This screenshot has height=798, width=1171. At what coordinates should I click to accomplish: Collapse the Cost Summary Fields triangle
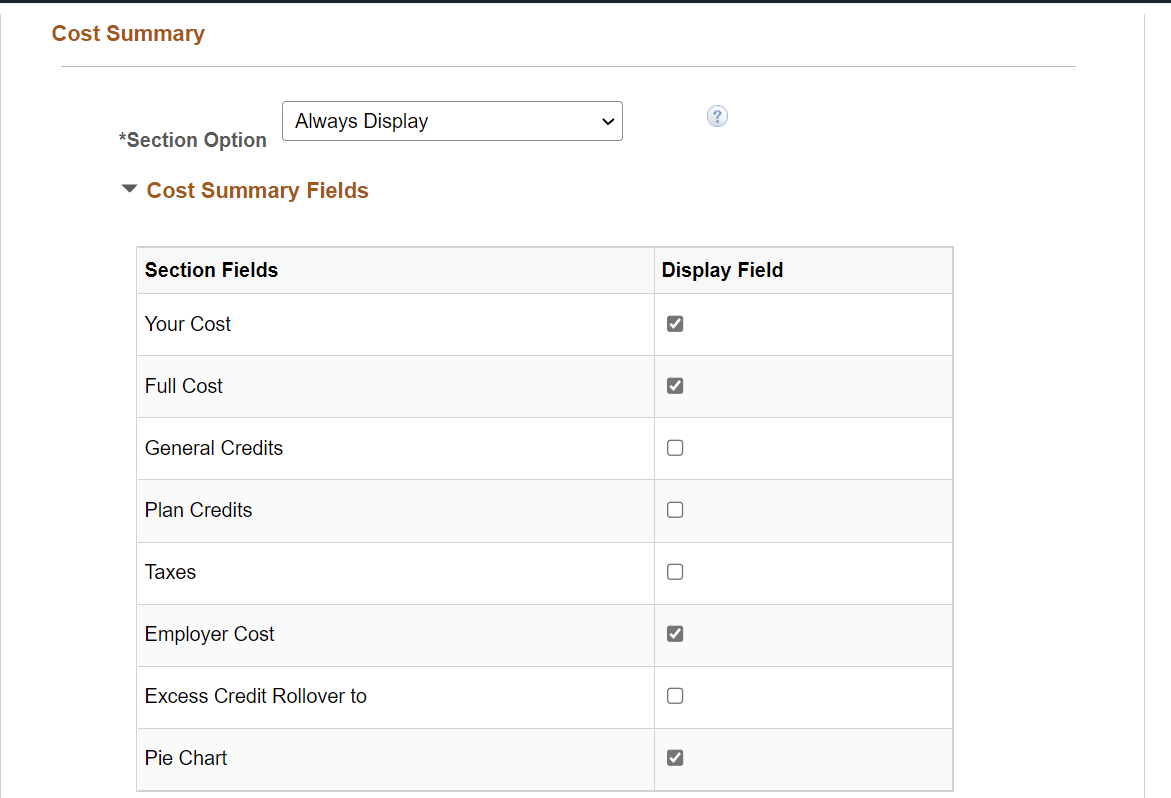[129, 188]
